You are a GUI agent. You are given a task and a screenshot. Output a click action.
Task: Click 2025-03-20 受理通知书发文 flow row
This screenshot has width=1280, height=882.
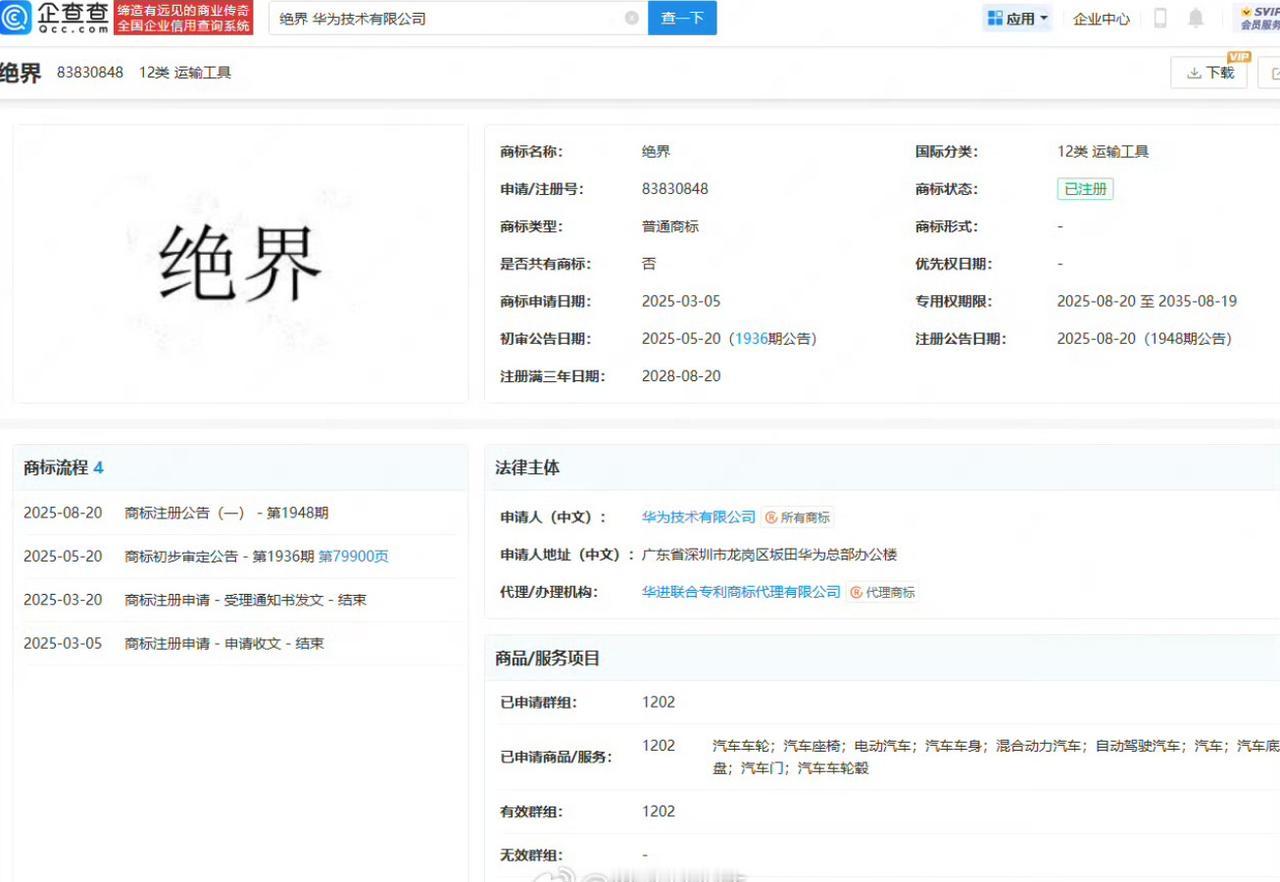[239, 600]
